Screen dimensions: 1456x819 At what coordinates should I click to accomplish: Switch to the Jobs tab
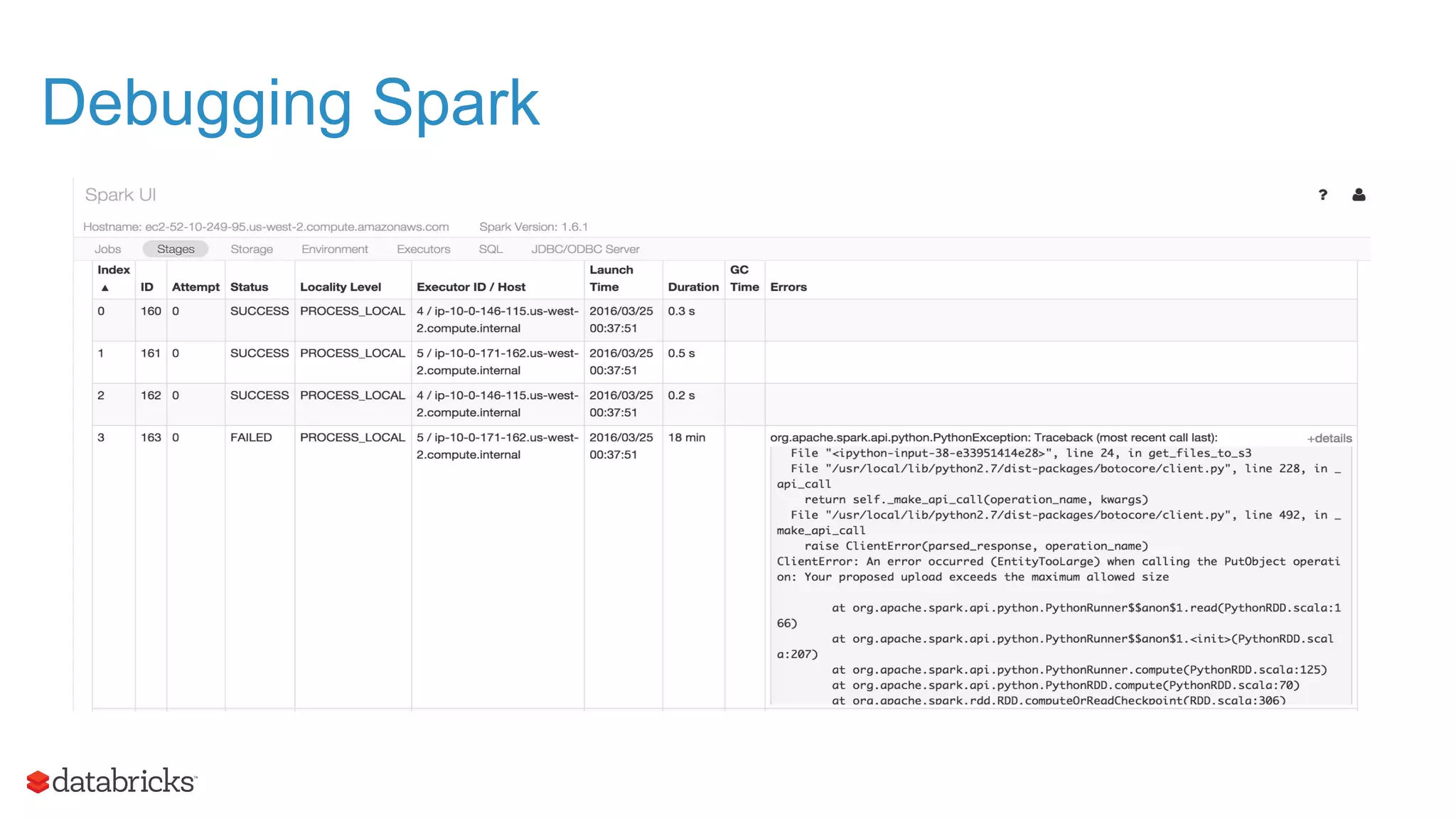[x=108, y=250]
